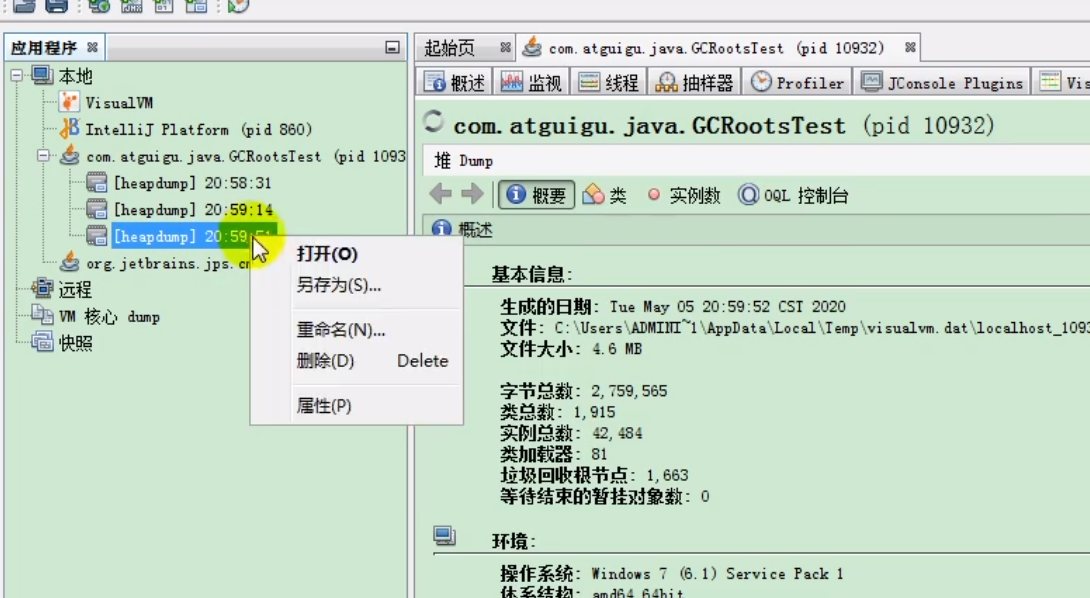This screenshot has height=598, width=1090.
Task: Click the 概述 section info icon
Action: [441, 228]
